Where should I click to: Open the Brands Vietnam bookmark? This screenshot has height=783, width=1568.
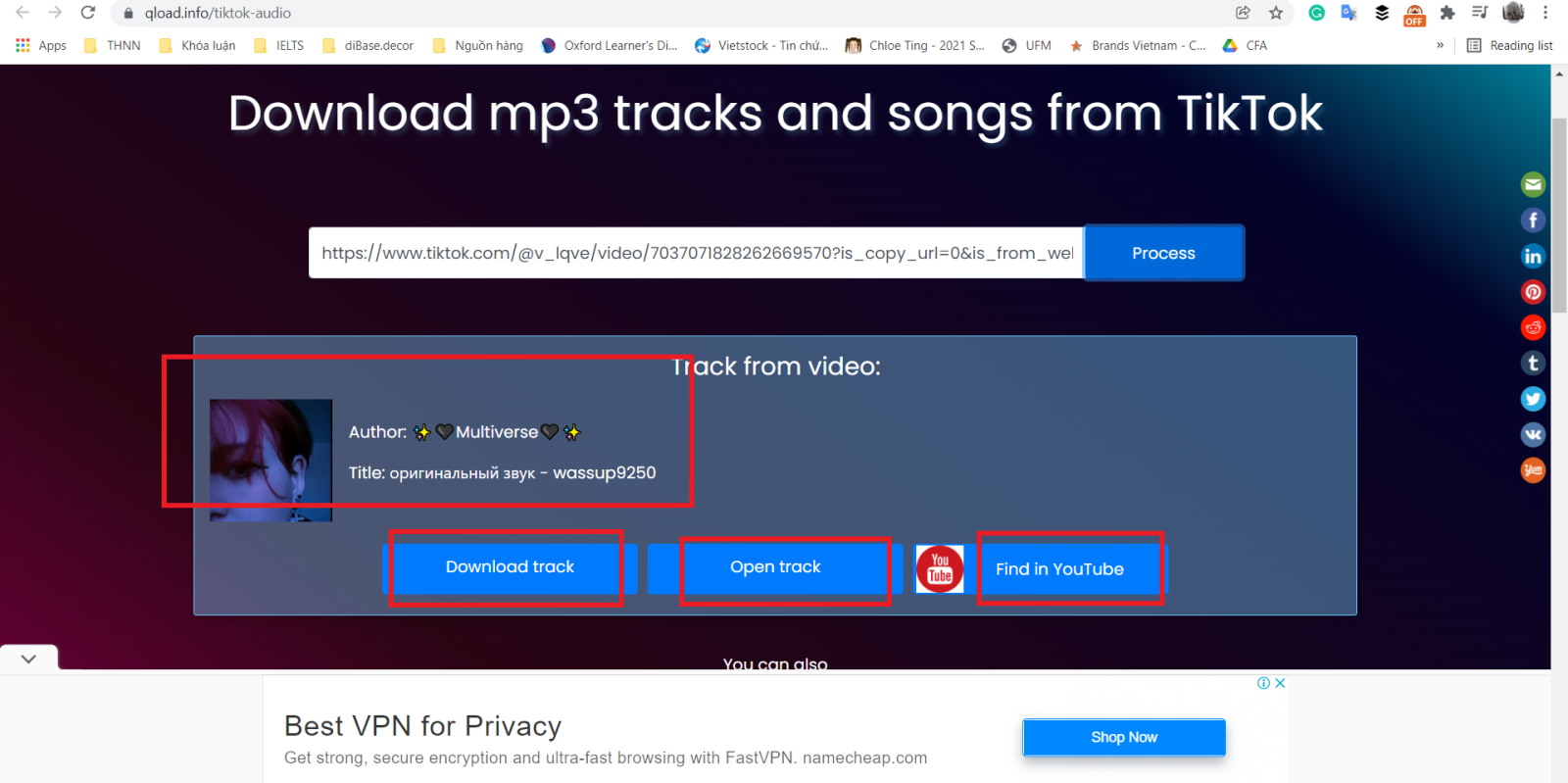[1138, 45]
